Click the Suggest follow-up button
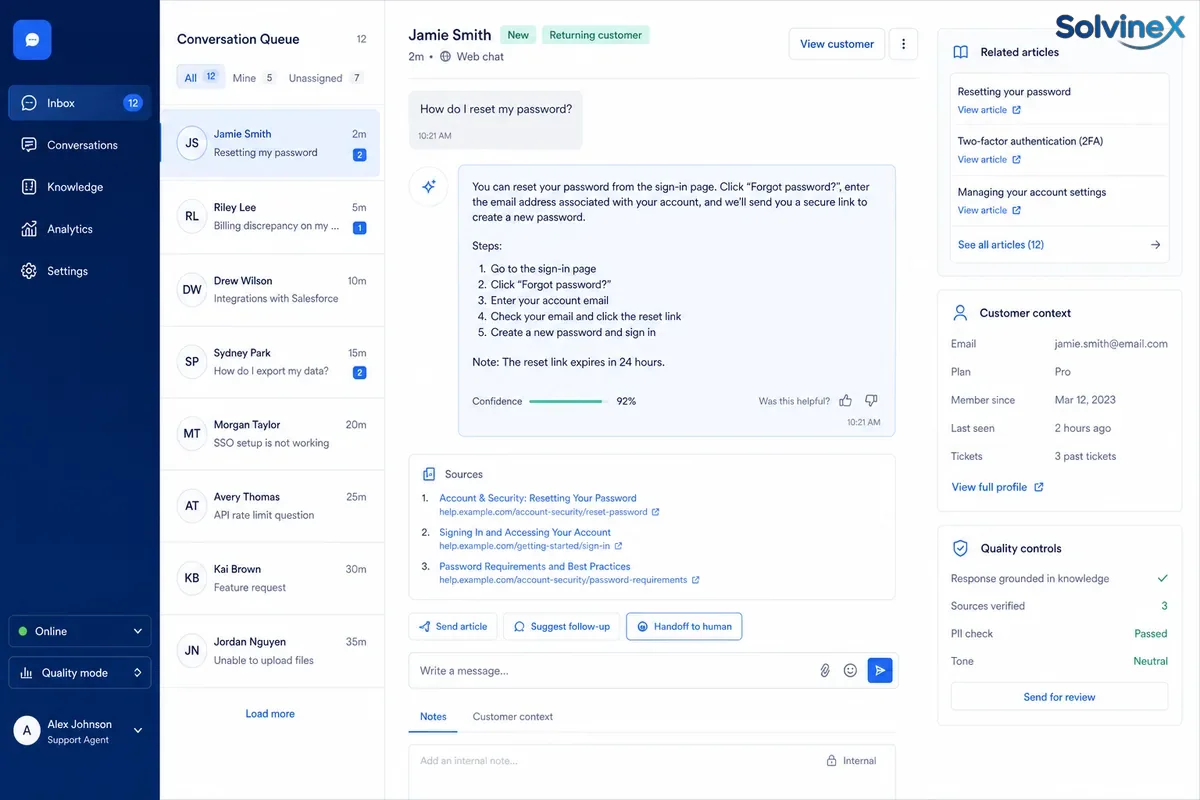Image resolution: width=1200 pixels, height=800 pixels. point(561,627)
